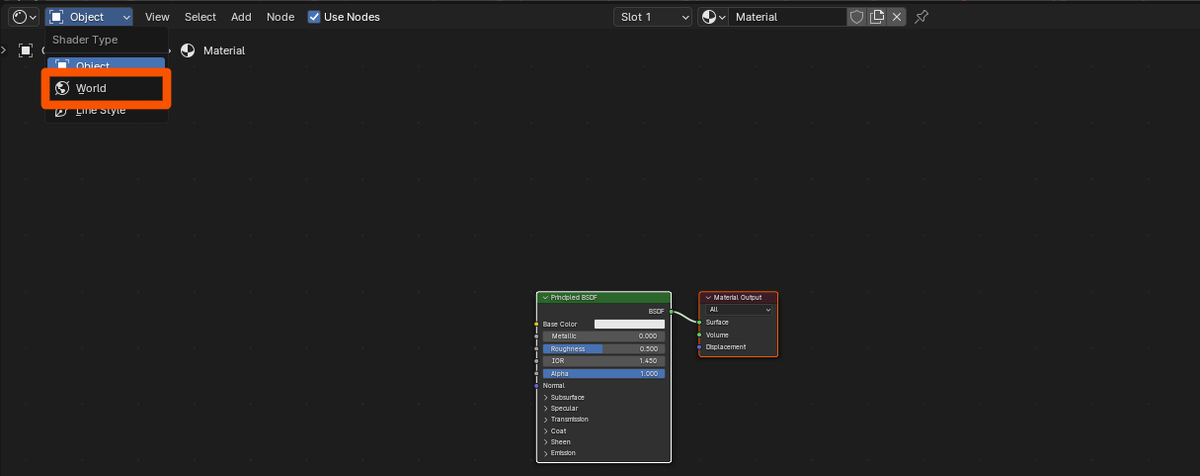Unlink the material with the X icon

coord(897,17)
